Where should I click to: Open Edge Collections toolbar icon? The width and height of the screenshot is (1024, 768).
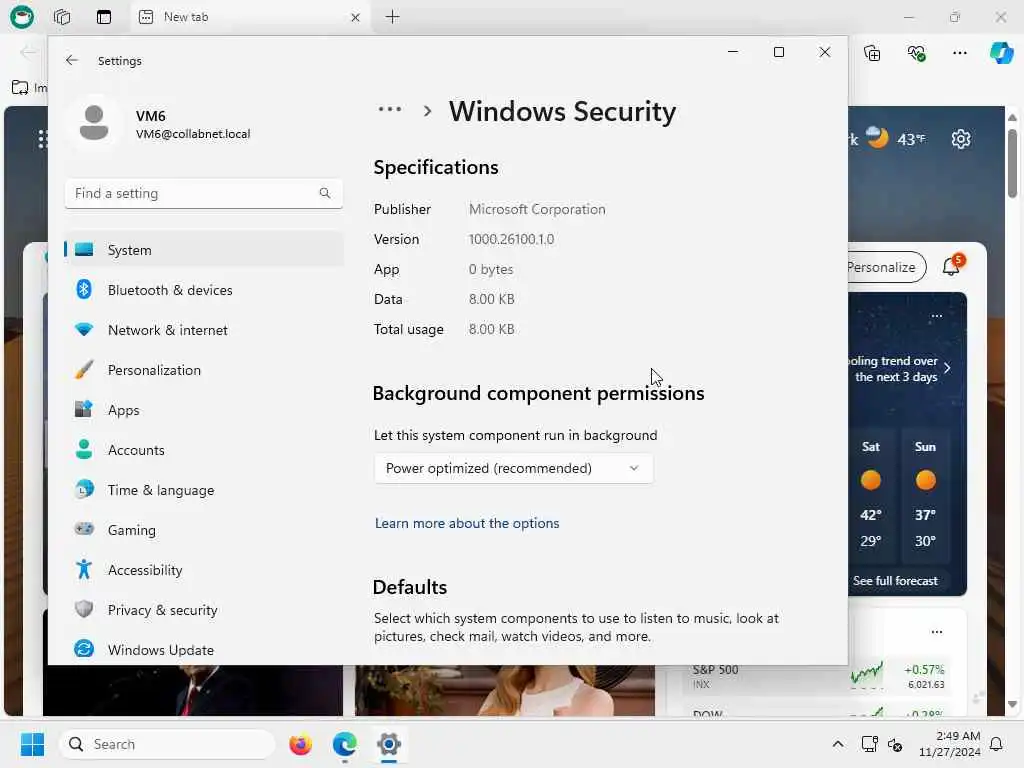coord(872,53)
